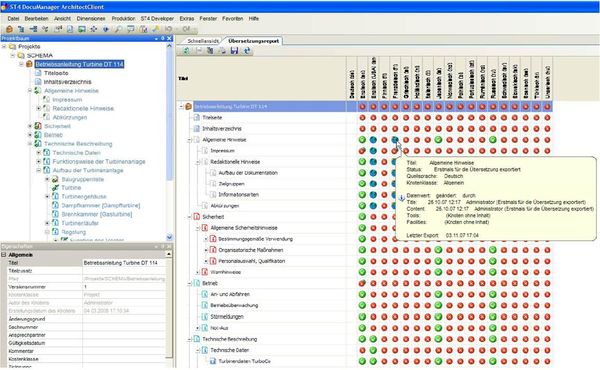
Task: Click the first green dot in Not-Aus row
Action: click(x=362, y=328)
